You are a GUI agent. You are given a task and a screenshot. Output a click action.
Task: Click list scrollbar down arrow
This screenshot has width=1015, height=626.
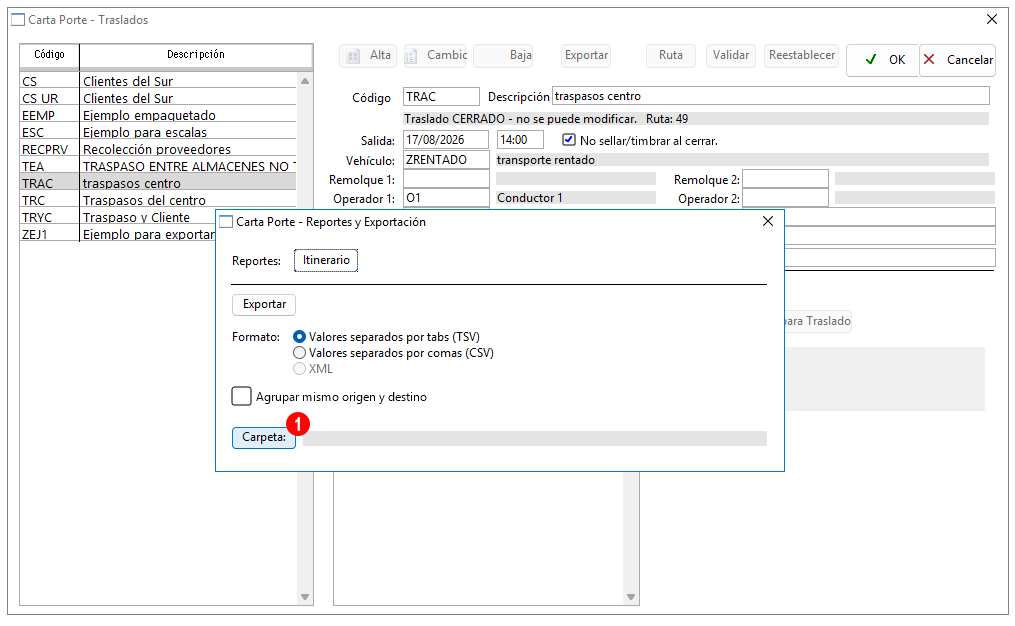coord(305,597)
